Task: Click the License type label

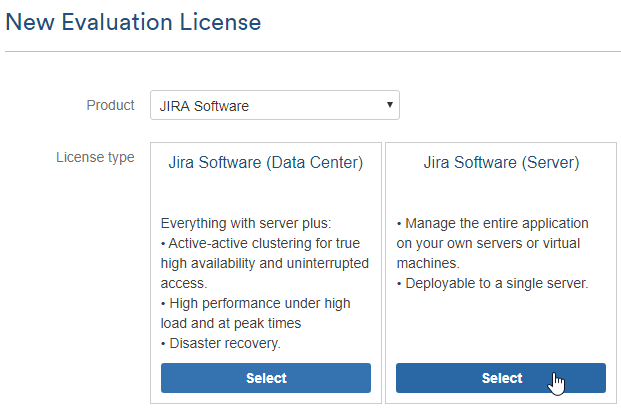Action: 95,157
